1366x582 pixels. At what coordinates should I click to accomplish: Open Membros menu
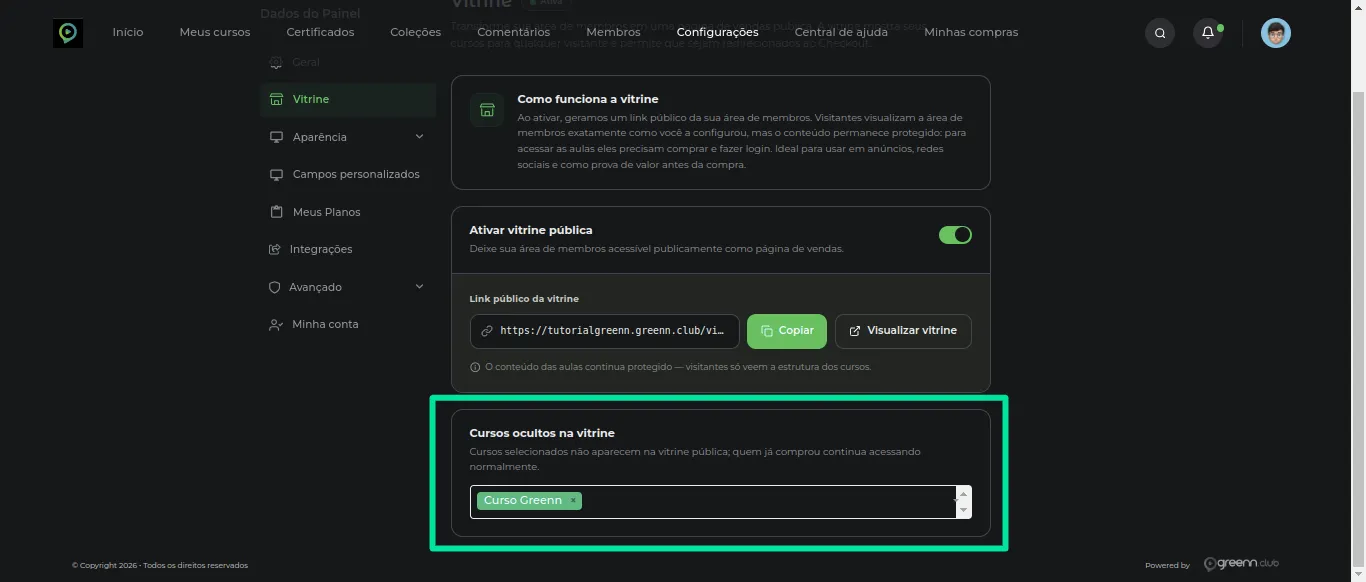(x=613, y=33)
